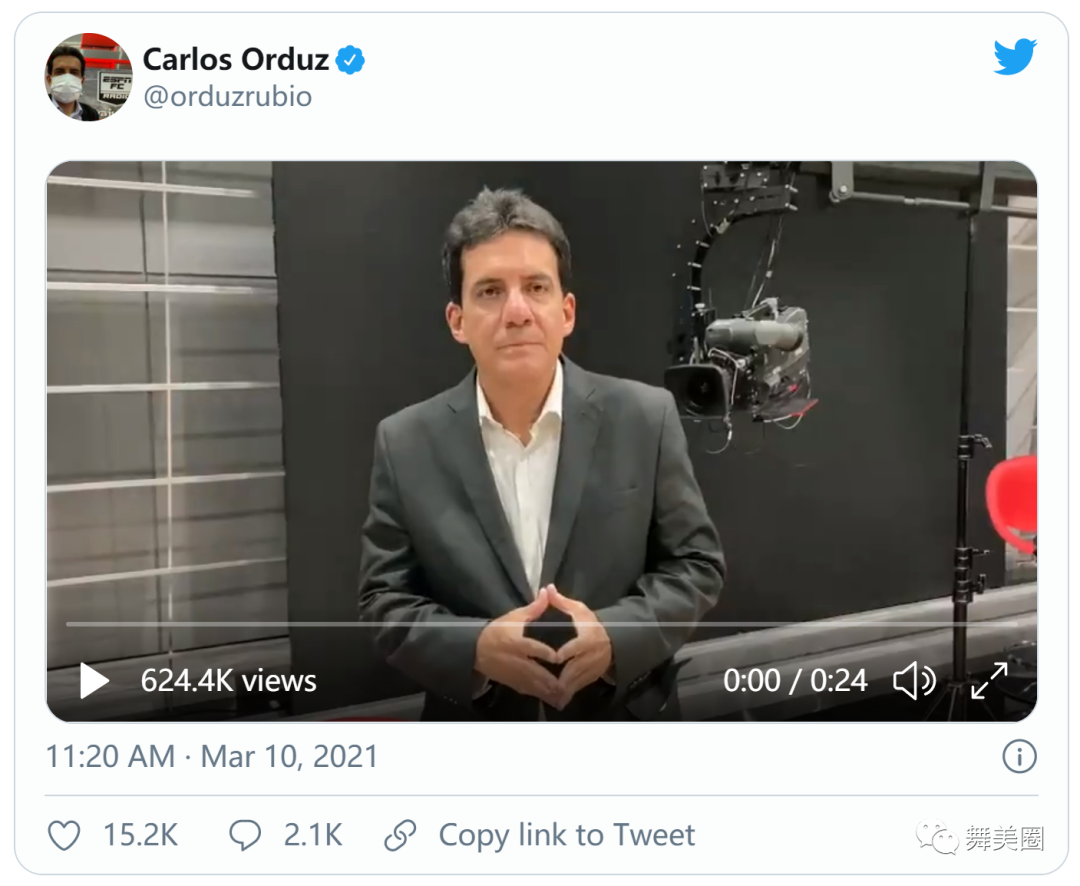
Task: Click the blue verified badge
Action: click(350, 61)
